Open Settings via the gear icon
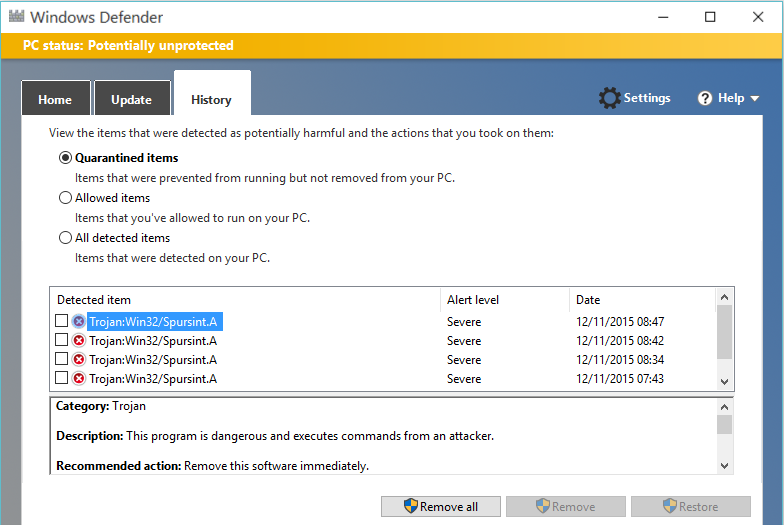The image size is (784, 525). pos(610,98)
